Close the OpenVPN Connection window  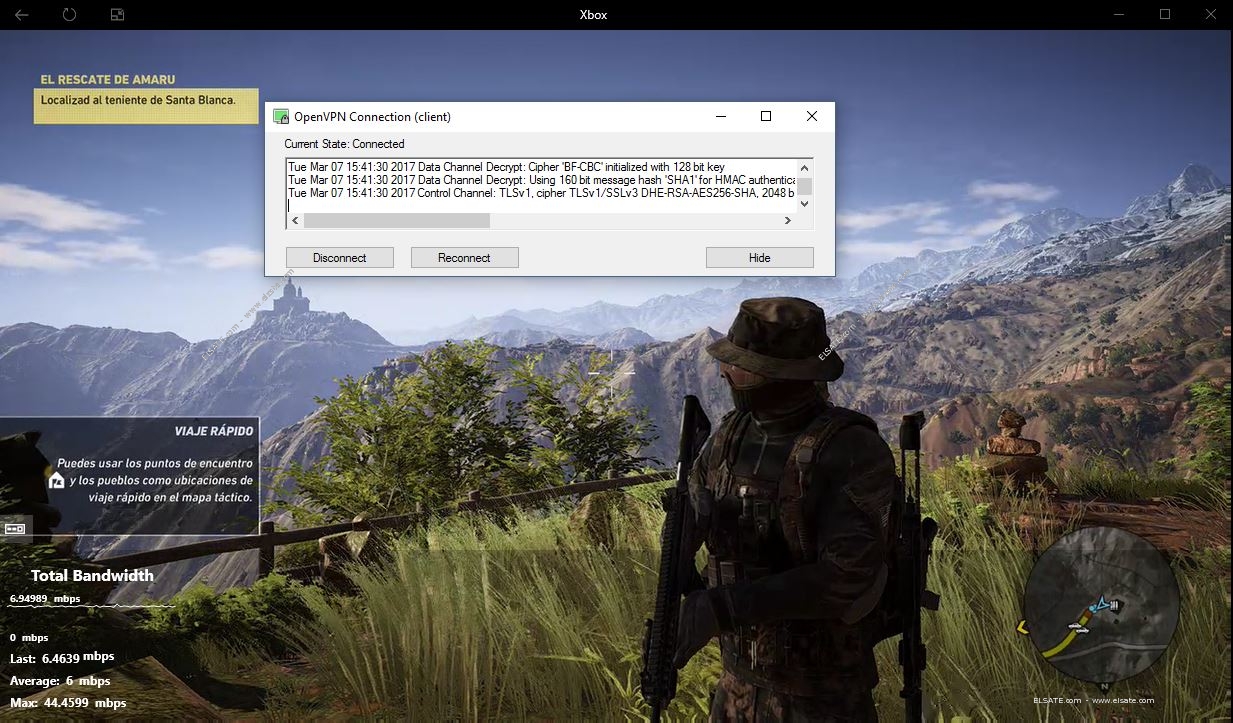click(x=812, y=116)
